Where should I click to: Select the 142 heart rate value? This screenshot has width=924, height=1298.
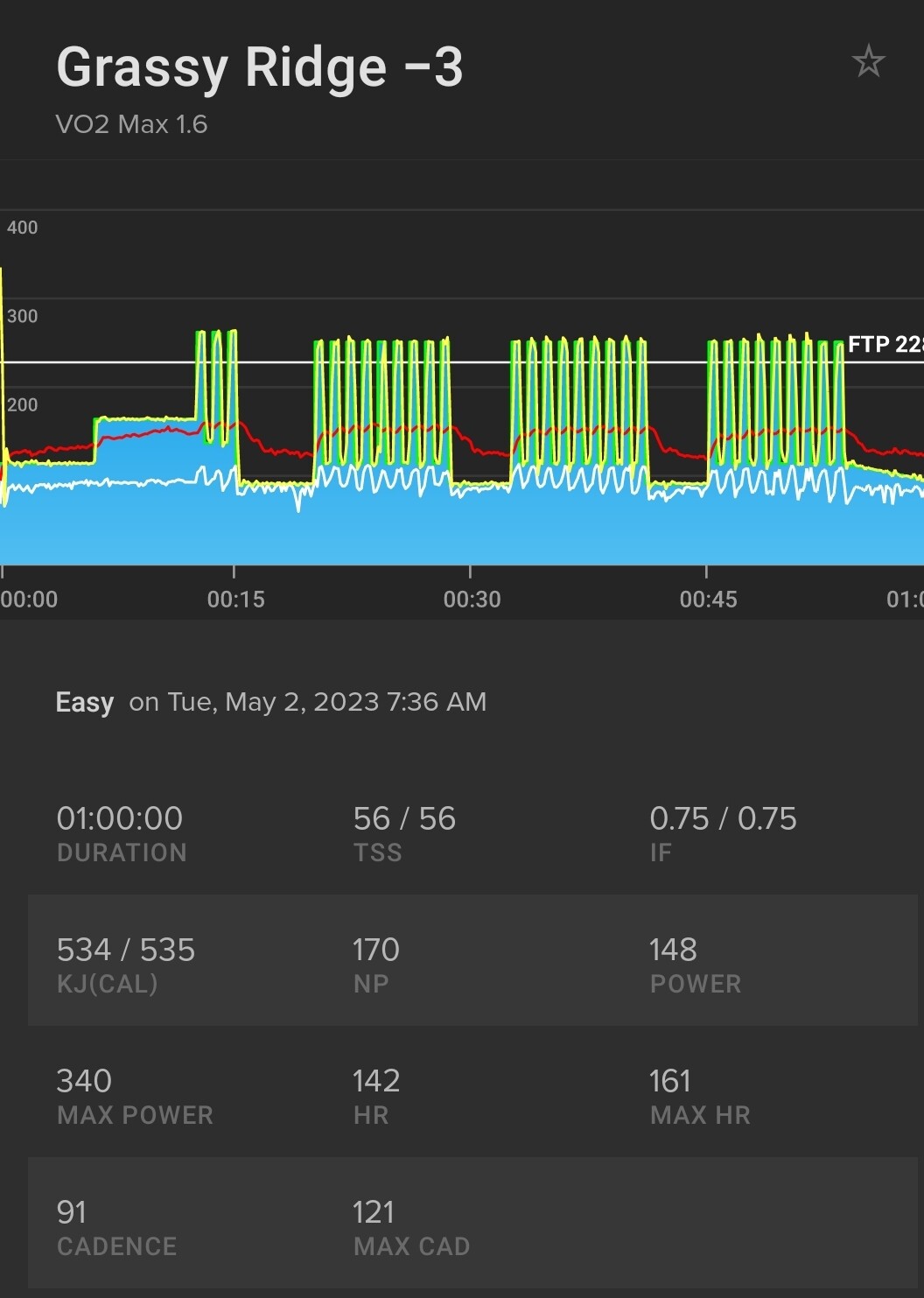[376, 1081]
